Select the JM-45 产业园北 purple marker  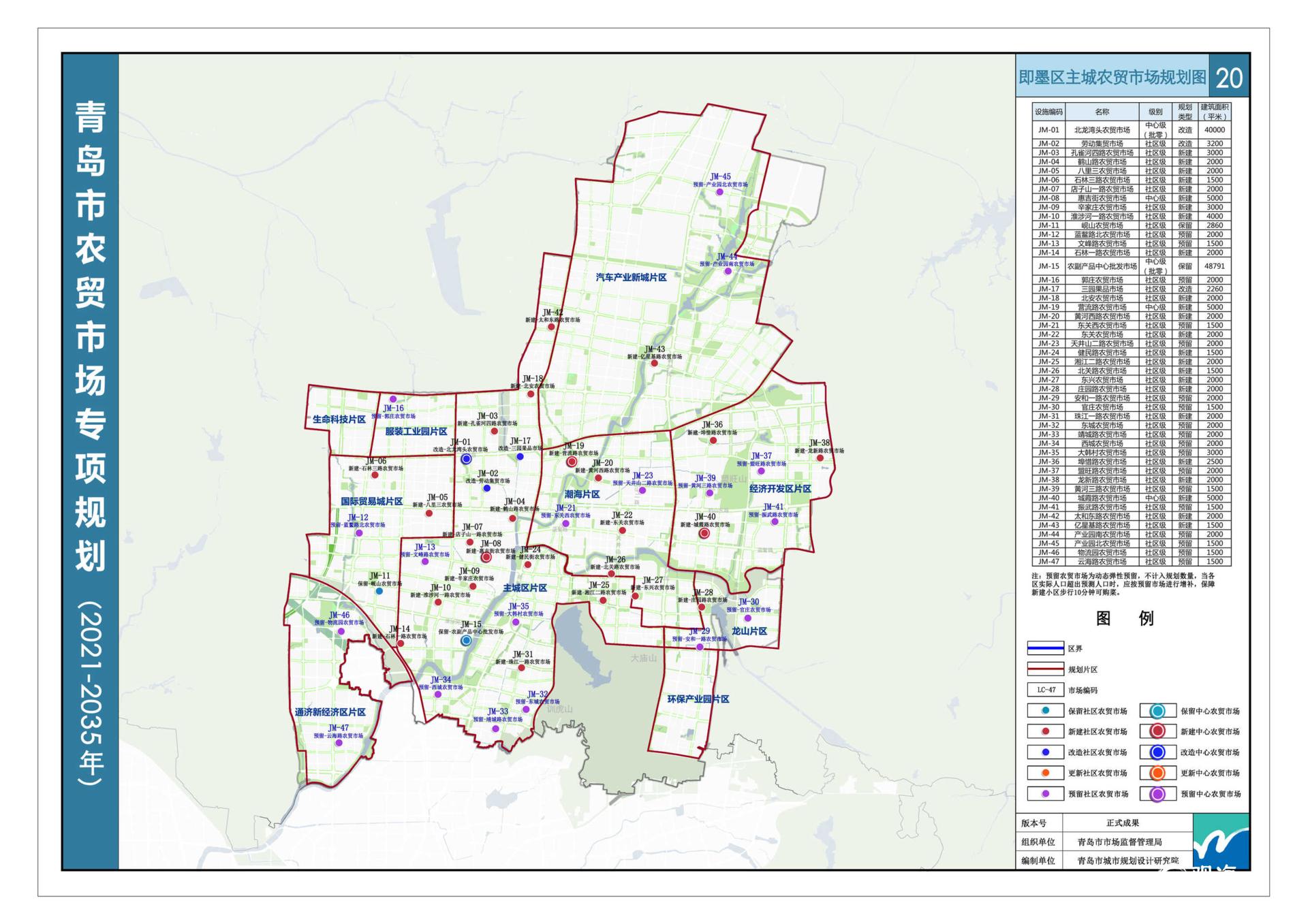click(x=719, y=192)
